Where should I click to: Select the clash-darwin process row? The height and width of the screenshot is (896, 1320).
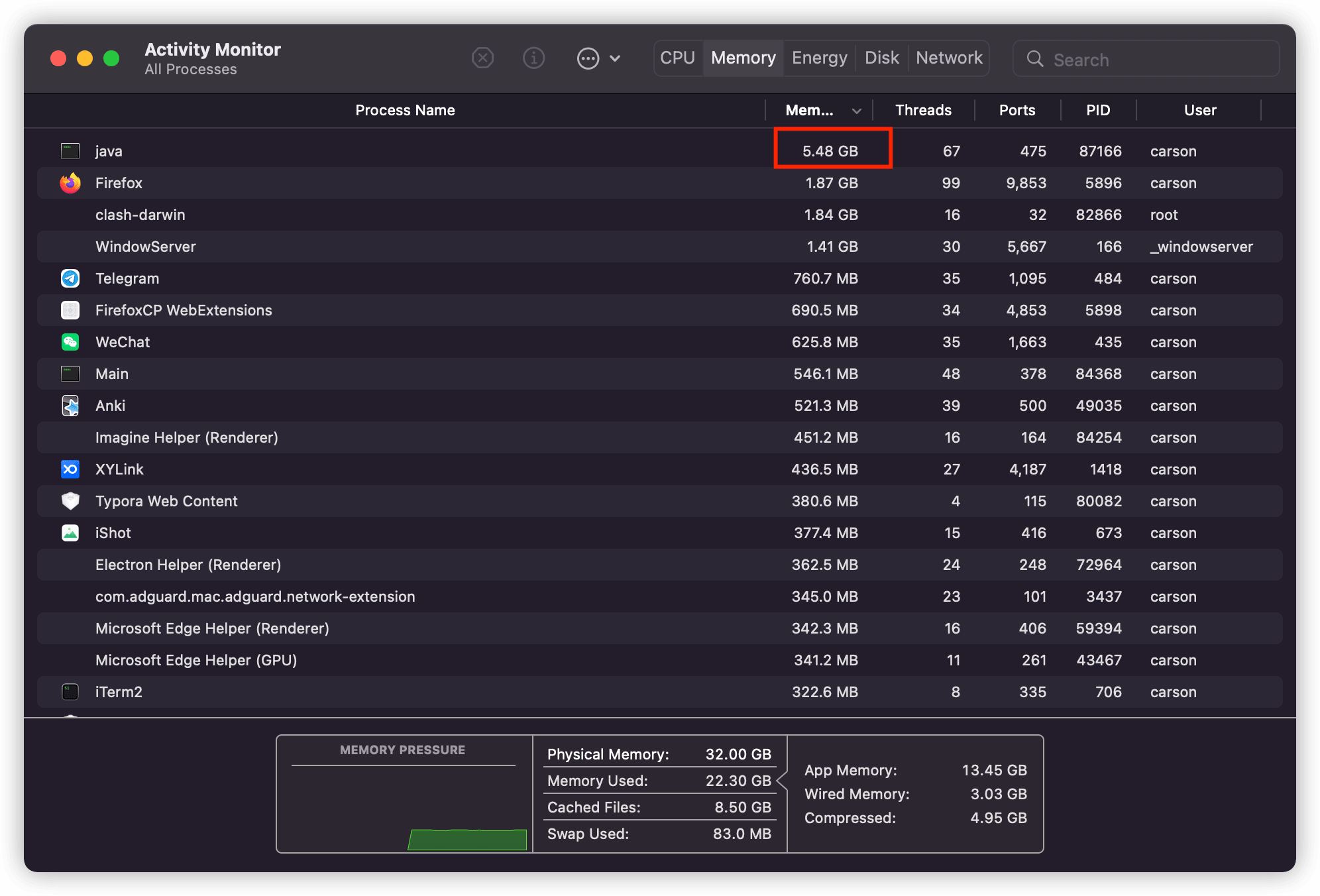coord(659,215)
